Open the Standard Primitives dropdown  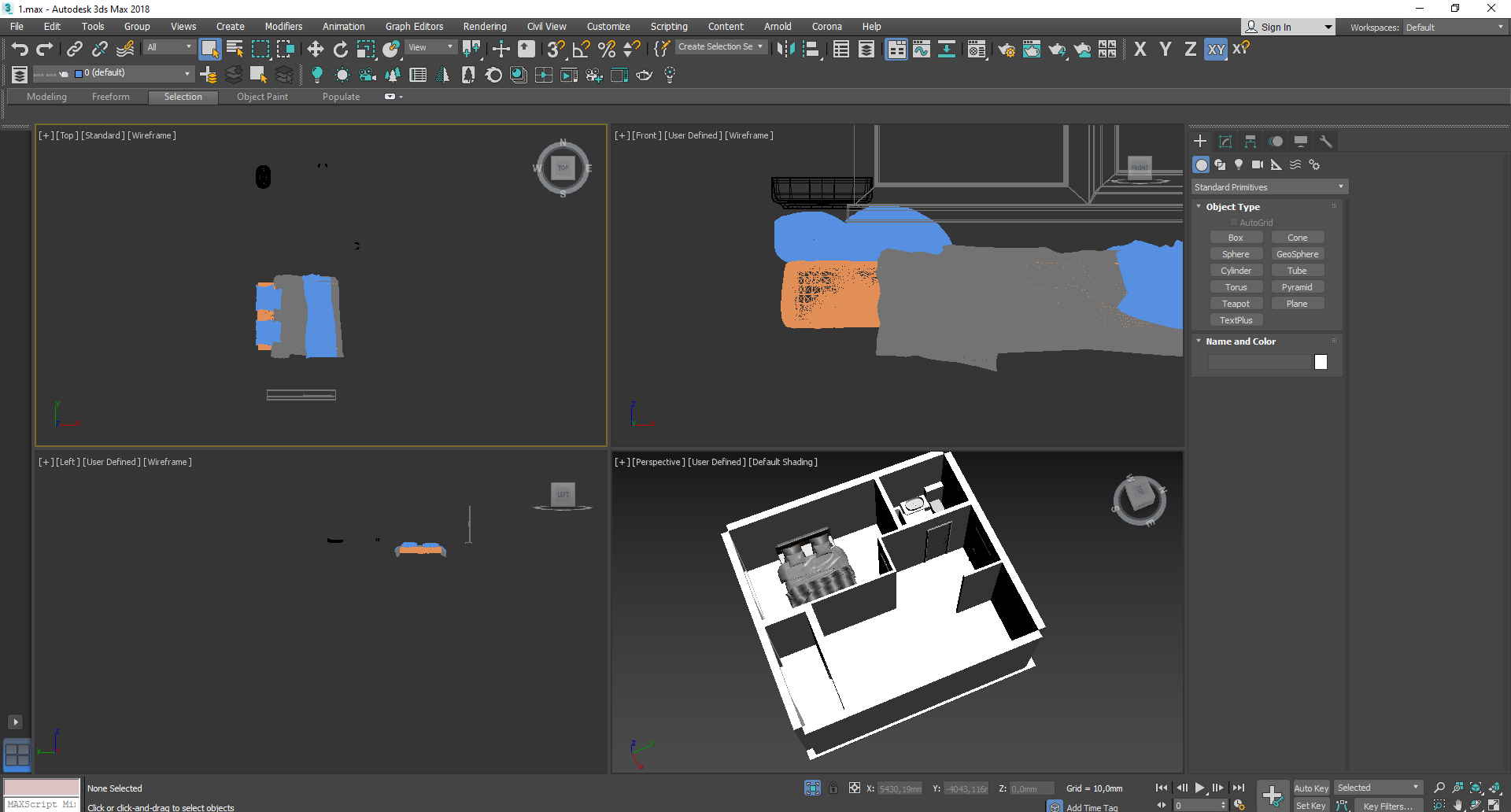(1269, 187)
